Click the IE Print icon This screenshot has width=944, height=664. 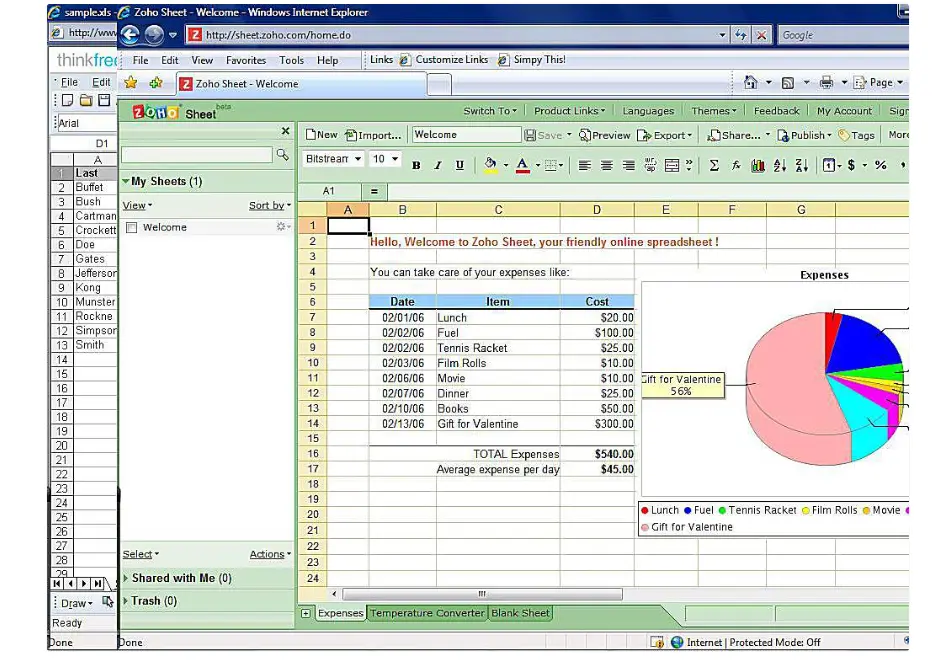coord(826,82)
